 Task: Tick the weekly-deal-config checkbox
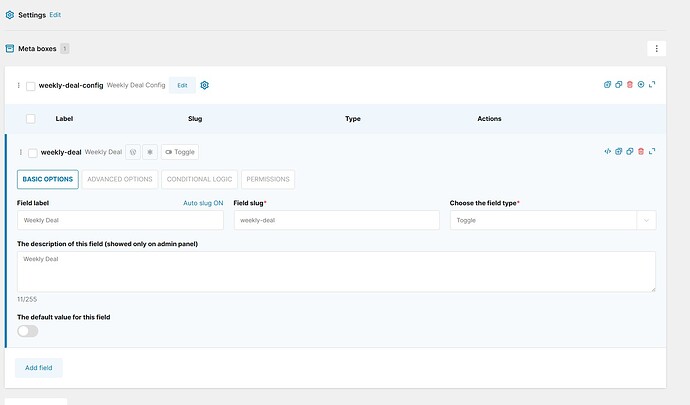click(x=31, y=86)
